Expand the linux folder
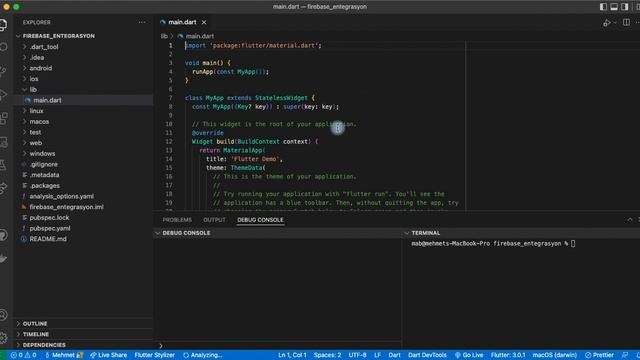Image resolution: width=640 pixels, height=360 pixels. tap(36, 111)
